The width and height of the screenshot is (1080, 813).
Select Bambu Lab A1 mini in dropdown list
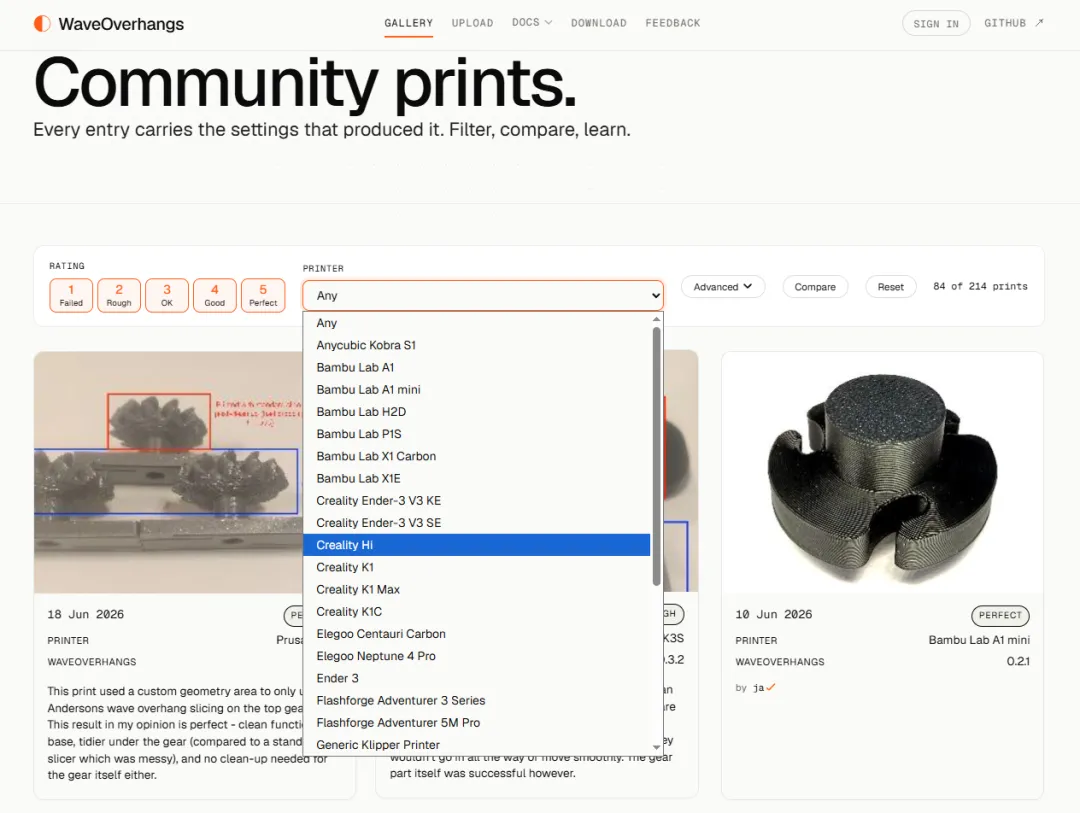point(477,389)
